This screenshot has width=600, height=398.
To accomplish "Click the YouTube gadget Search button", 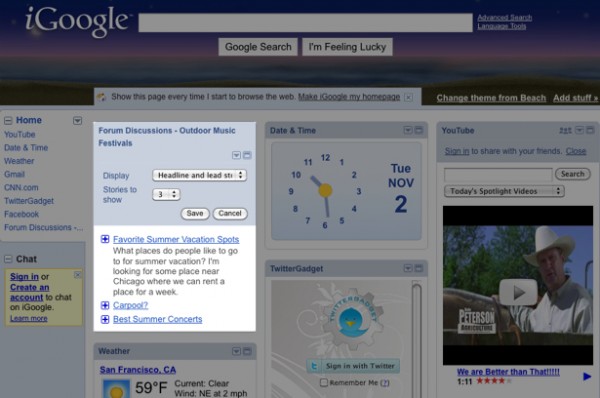I will [572, 174].
